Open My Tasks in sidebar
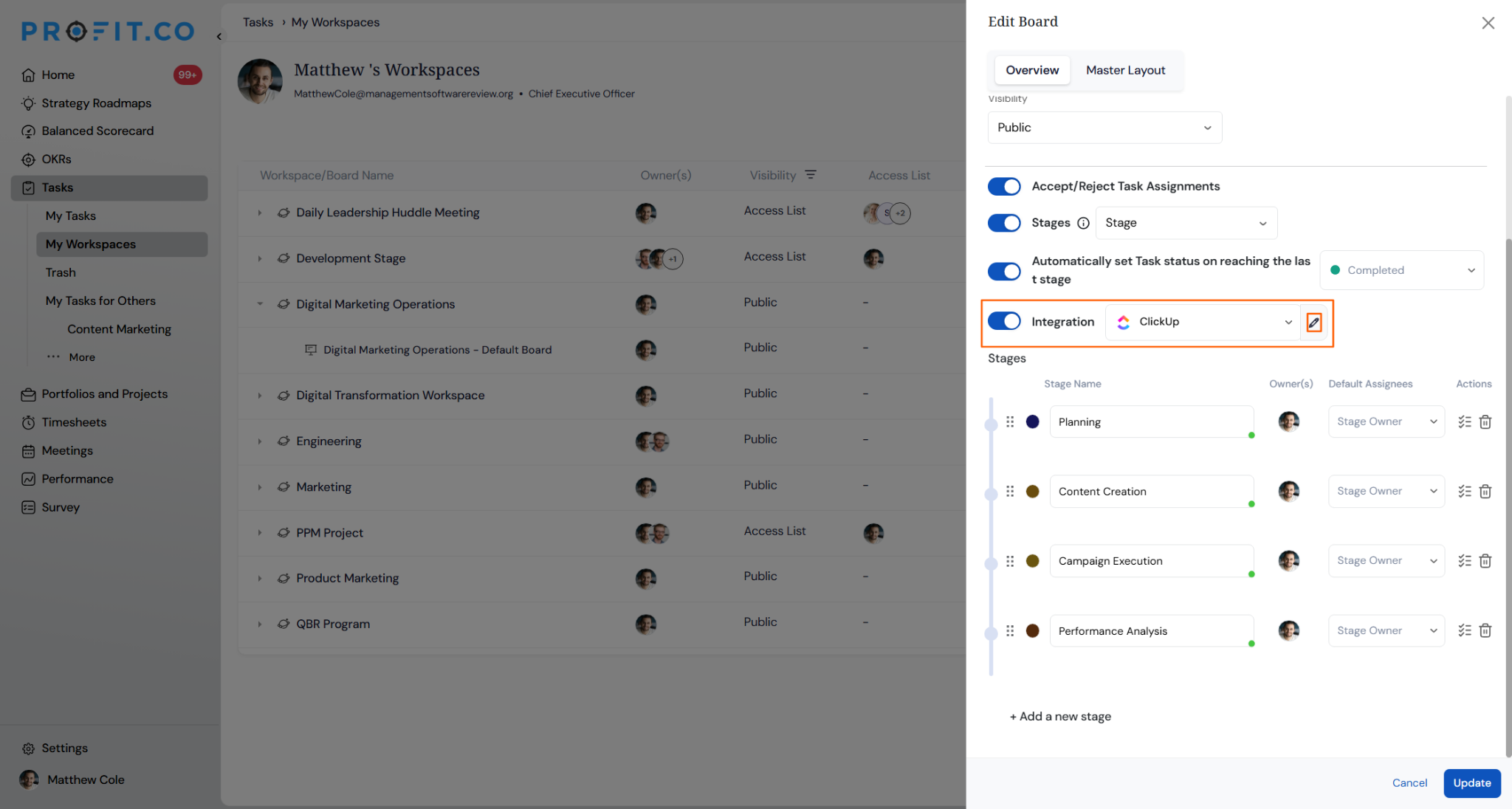 70,216
